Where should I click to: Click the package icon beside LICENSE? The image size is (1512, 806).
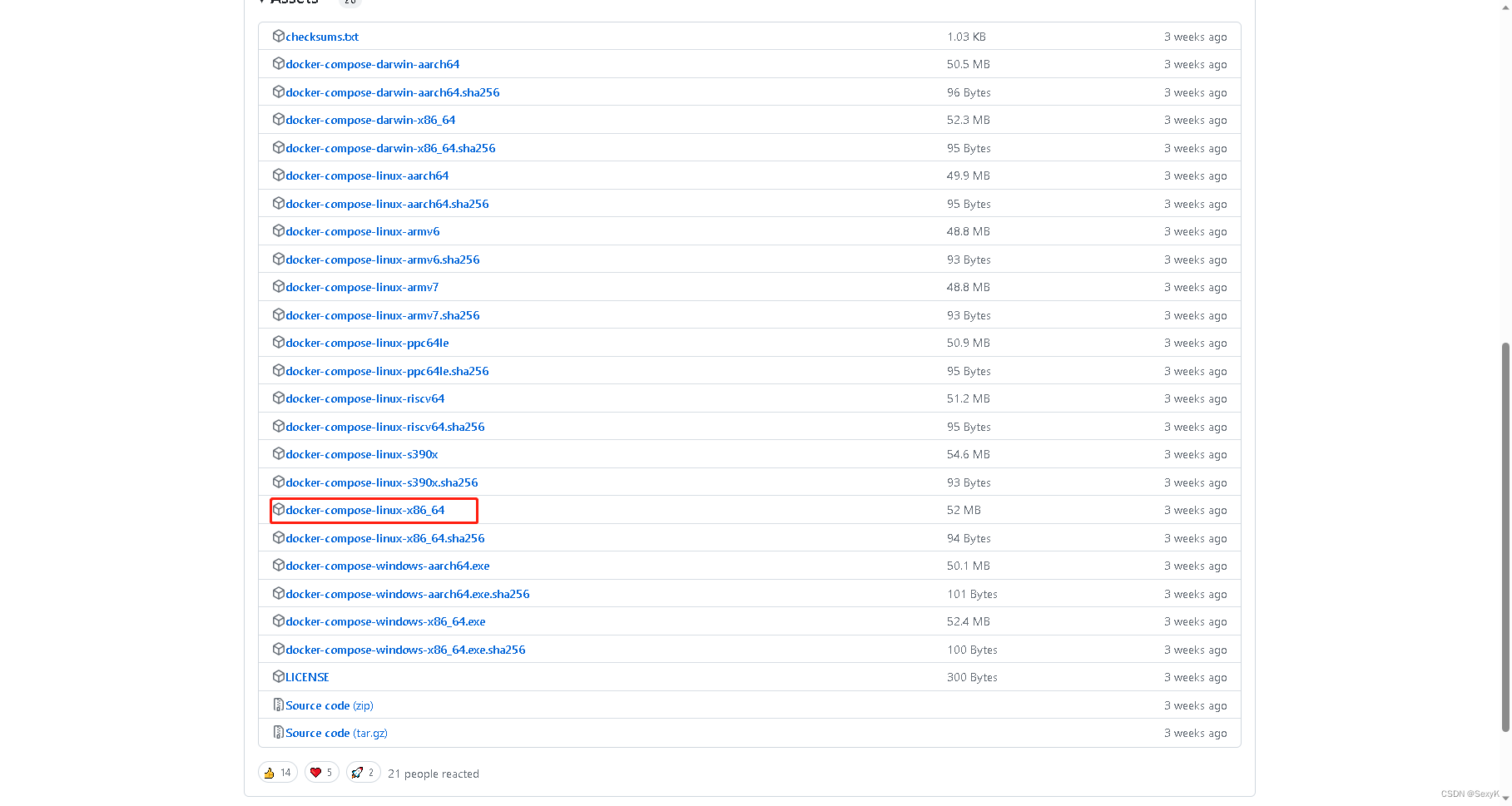pos(279,676)
